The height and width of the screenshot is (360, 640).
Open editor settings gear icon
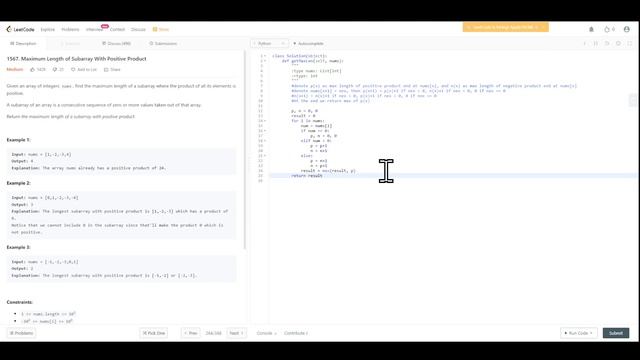coord(618,43)
